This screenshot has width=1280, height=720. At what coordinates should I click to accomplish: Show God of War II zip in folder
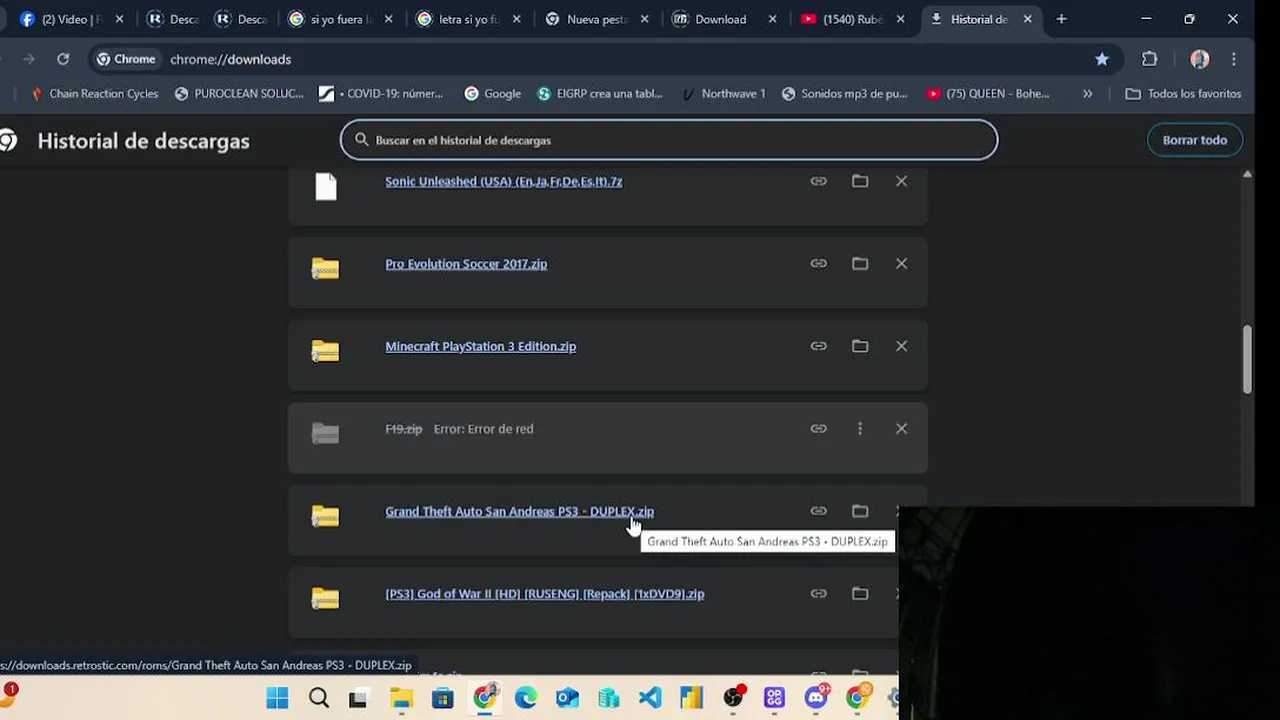pyautogui.click(x=860, y=594)
